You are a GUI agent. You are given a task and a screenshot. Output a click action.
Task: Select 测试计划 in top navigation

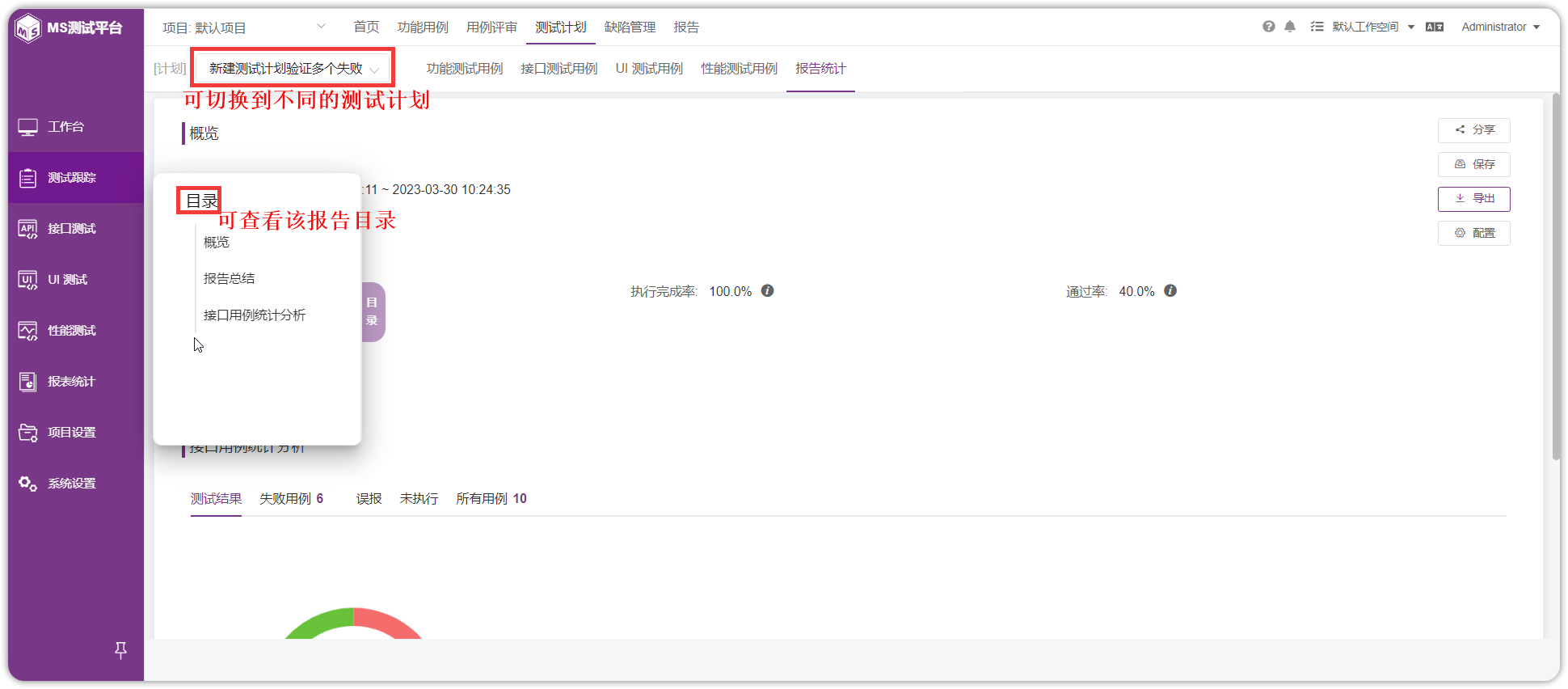tap(561, 27)
